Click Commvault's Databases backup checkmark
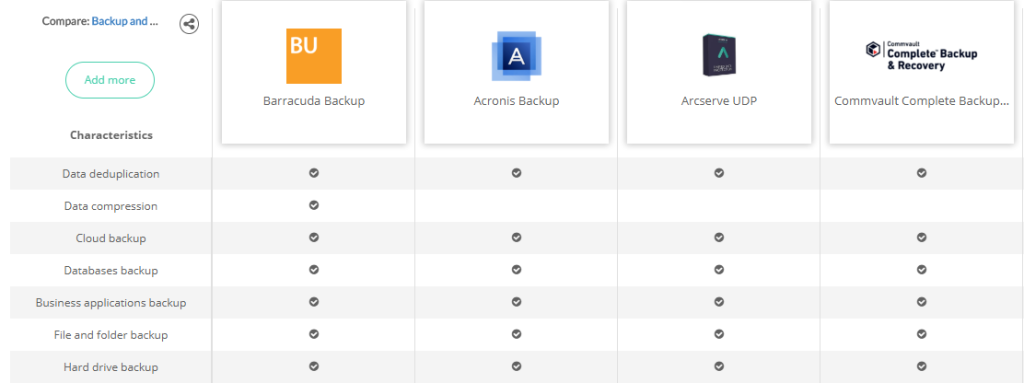 pyautogui.click(x=921, y=269)
